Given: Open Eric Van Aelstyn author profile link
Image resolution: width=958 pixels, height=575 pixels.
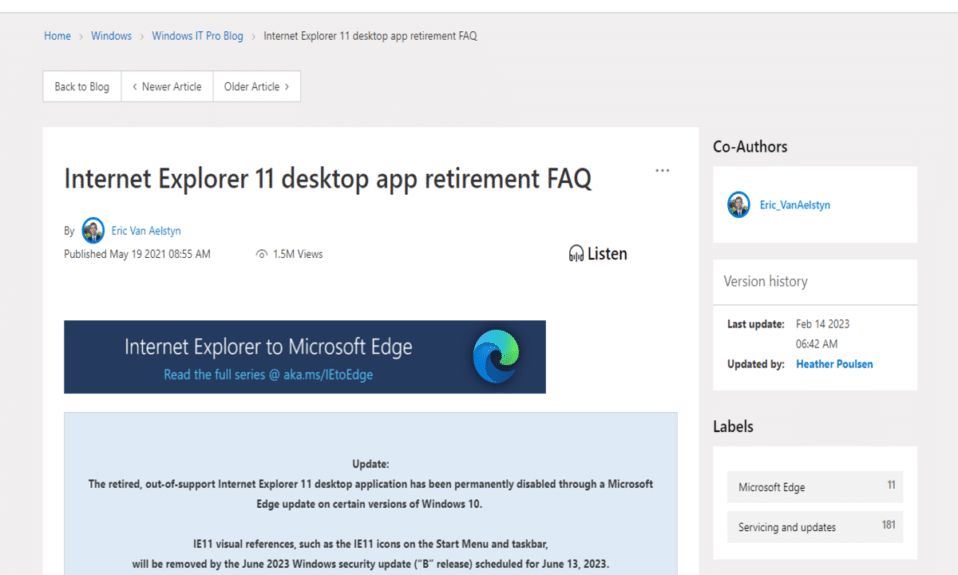Looking at the screenshot, I should coord(146,231).
